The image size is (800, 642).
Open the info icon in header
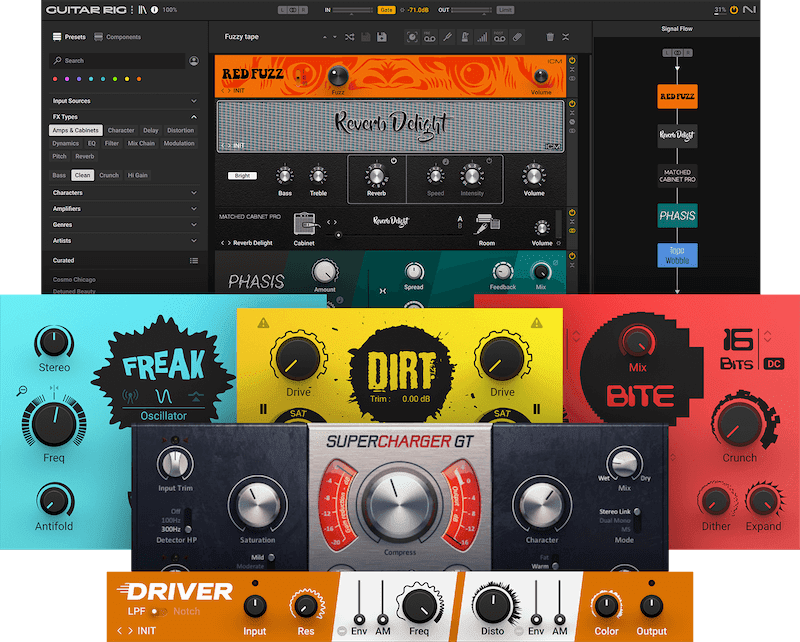154,10
